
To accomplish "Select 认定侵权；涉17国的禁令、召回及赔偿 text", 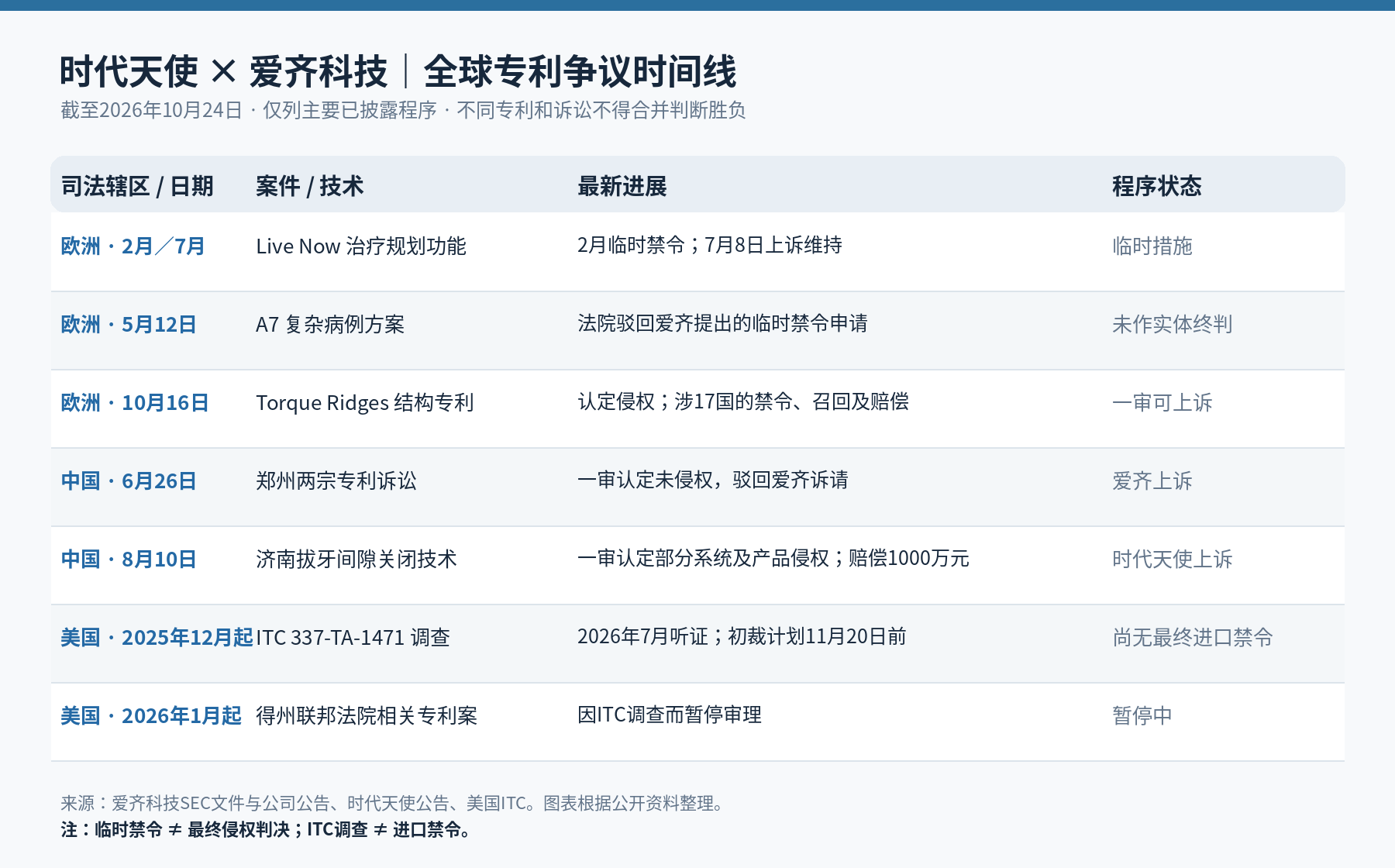I will click(x=743, y=401).
